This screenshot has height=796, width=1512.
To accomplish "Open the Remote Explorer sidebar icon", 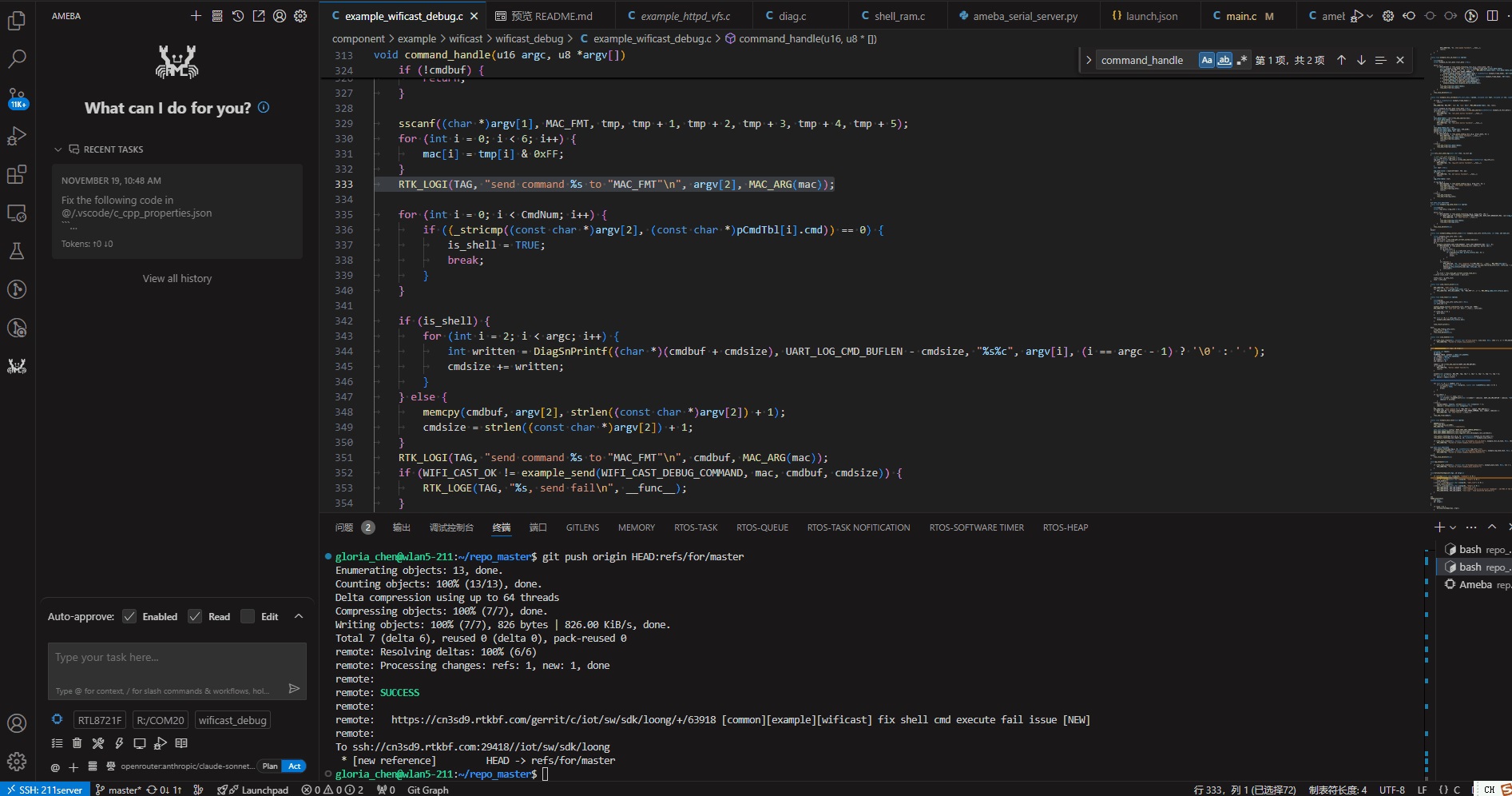I will click(x=17, y=213).
